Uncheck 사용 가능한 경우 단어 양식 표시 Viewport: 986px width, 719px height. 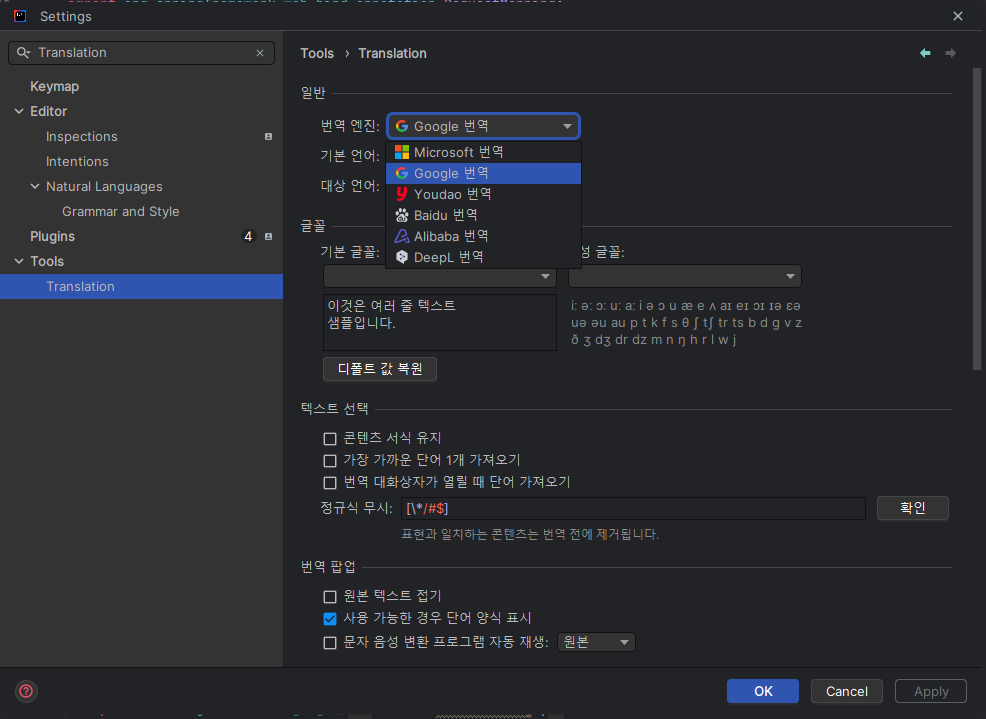point(330,618)
